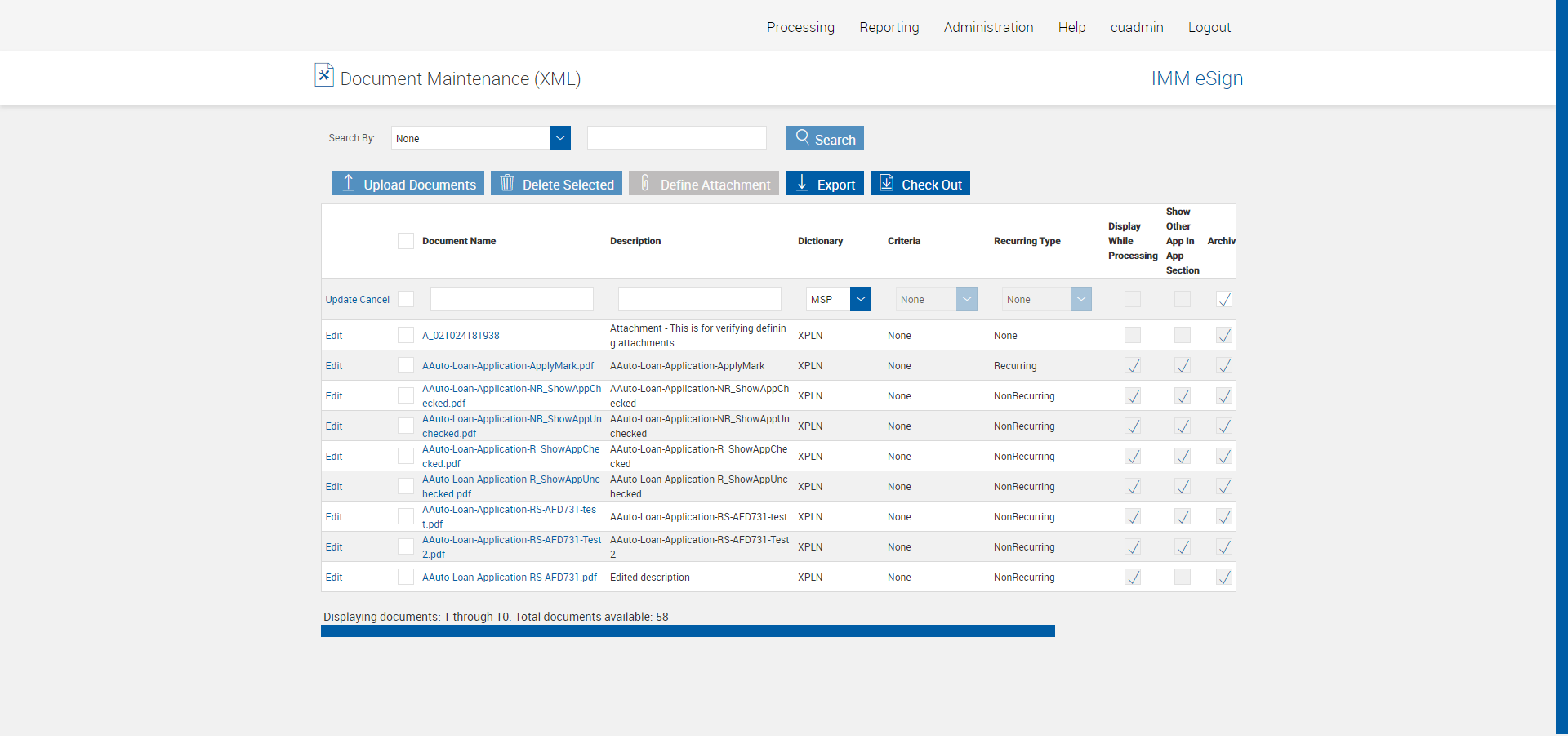
Task: Click Cancel in the edit row
Action: (375, 300)
